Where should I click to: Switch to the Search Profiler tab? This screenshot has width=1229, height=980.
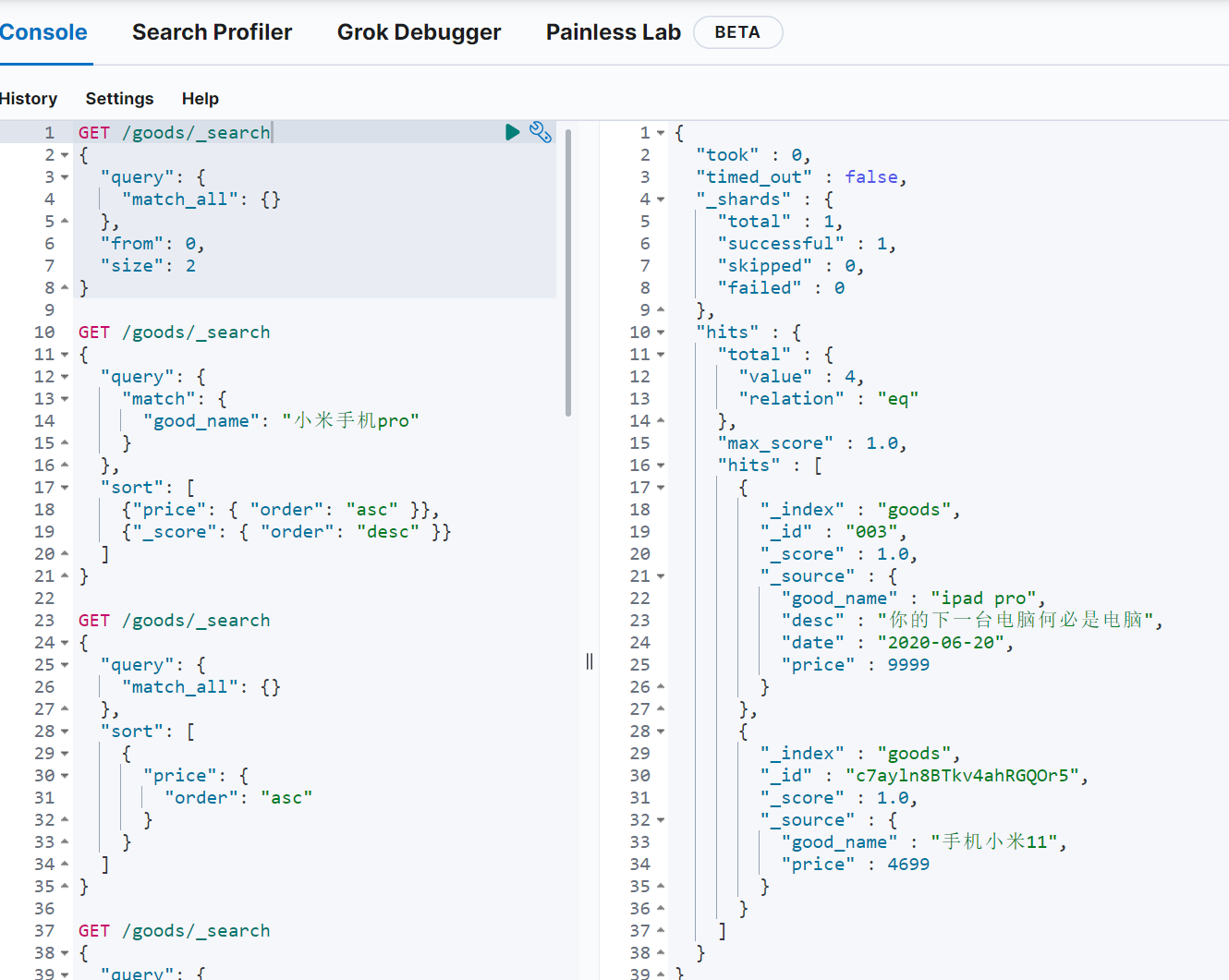click(212, 32)
